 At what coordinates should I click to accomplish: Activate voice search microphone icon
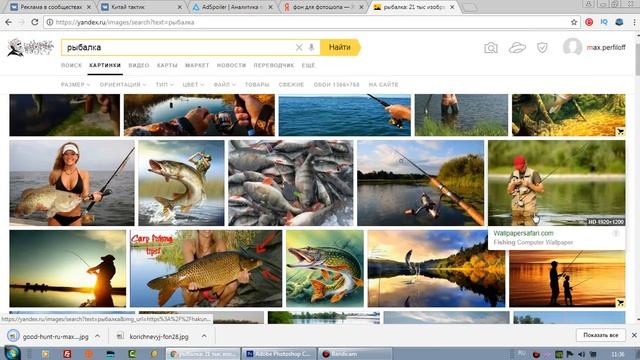(311, 47)
